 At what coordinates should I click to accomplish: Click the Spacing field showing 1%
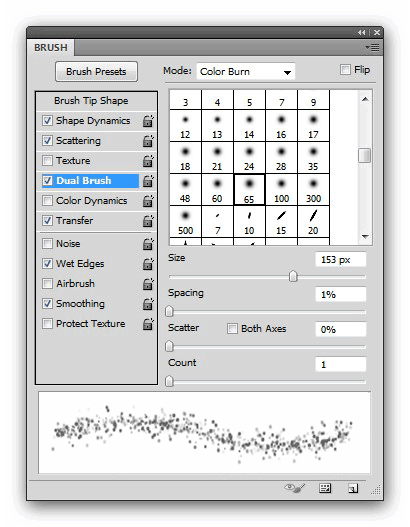click(x=341, y=294)
